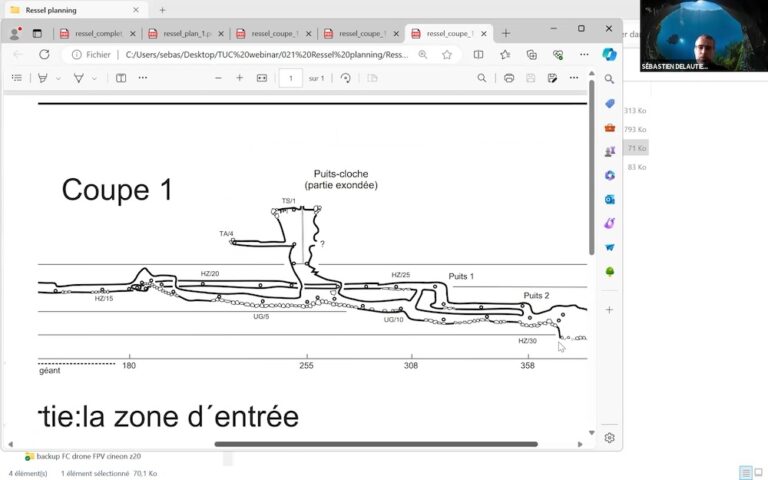Click the address bar file path
This screenshot has height=480, width=768.
click(x=267, y=55)
